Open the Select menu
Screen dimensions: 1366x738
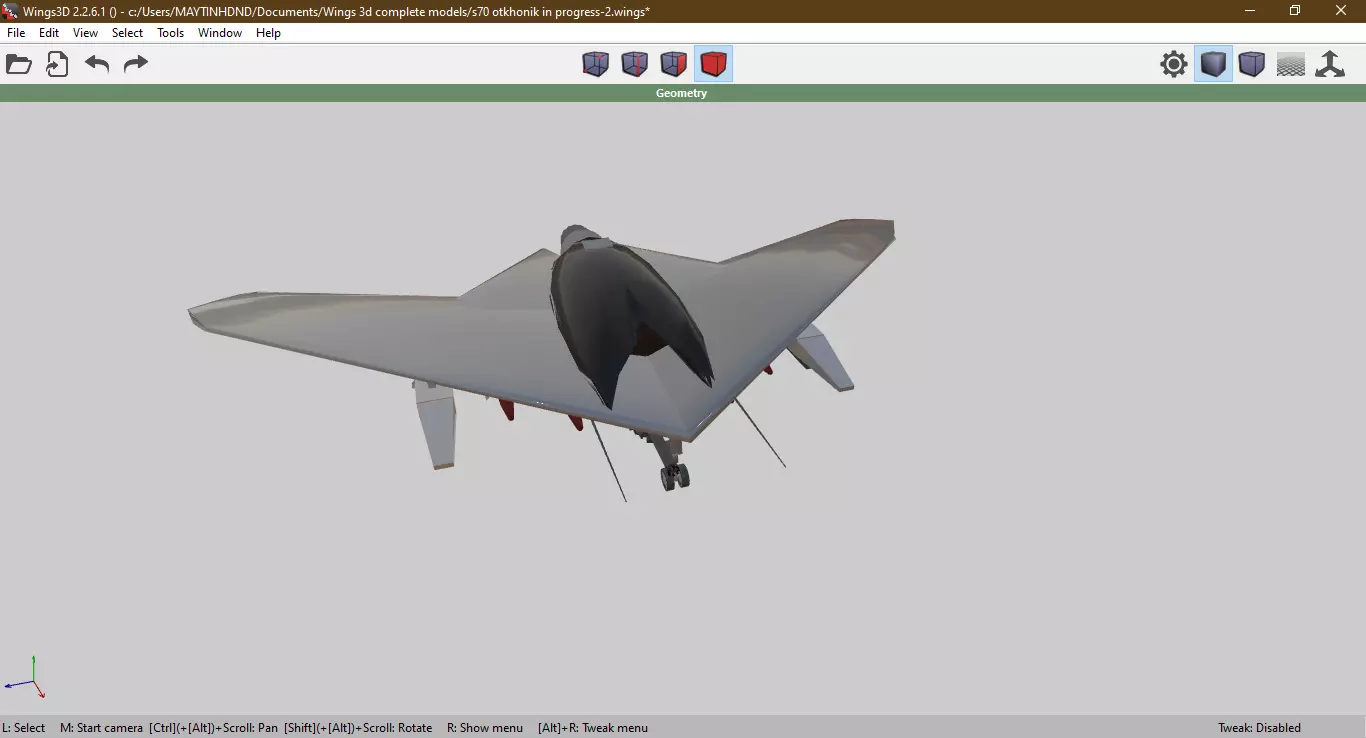pyautogui.click(x=127, y=33)
